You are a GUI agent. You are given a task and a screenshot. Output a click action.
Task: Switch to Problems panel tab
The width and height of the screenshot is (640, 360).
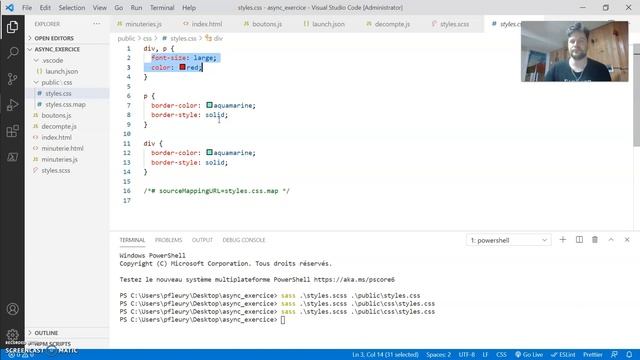point(168,240)
